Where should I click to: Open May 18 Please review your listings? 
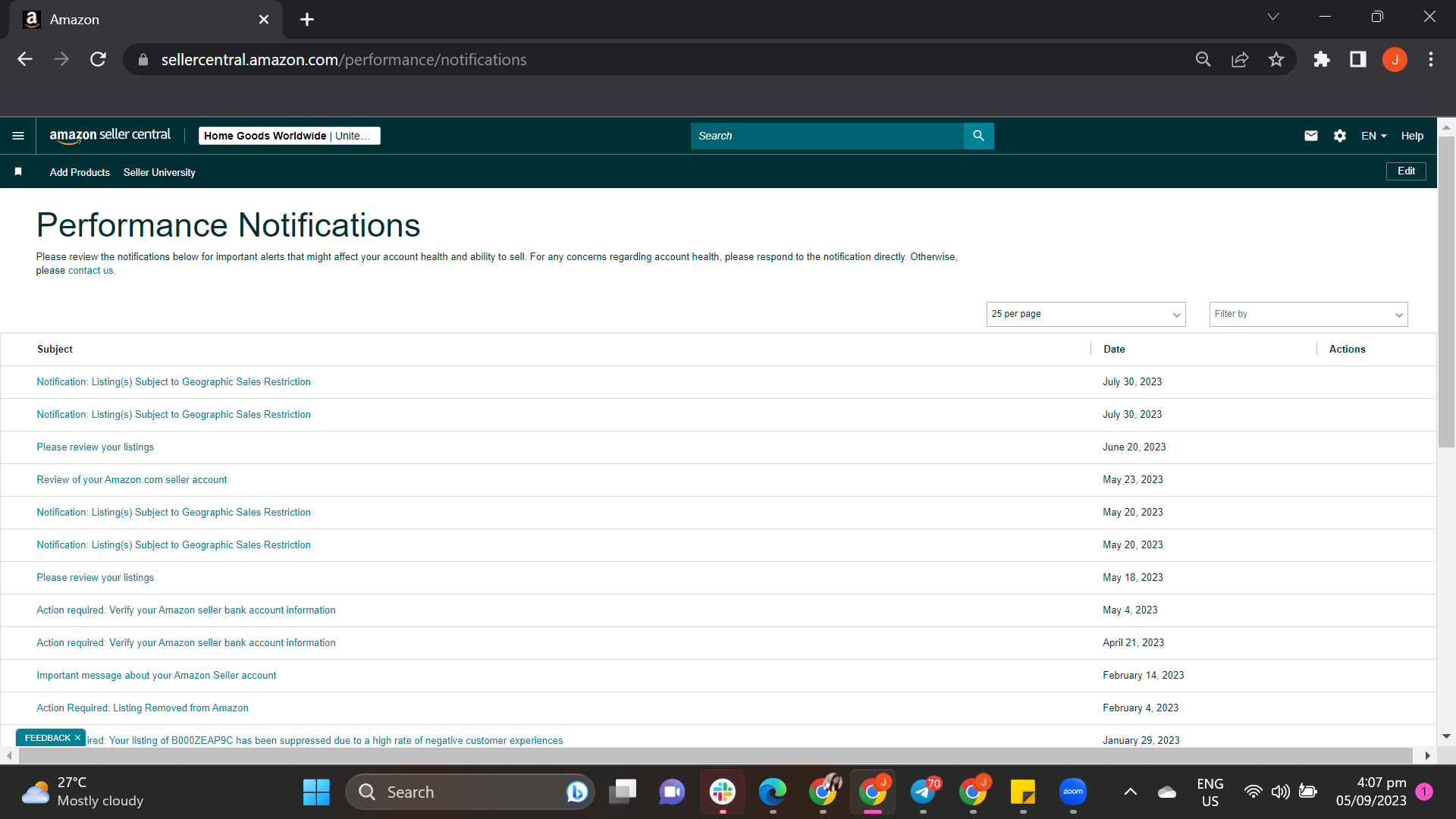tap(95, 578)
